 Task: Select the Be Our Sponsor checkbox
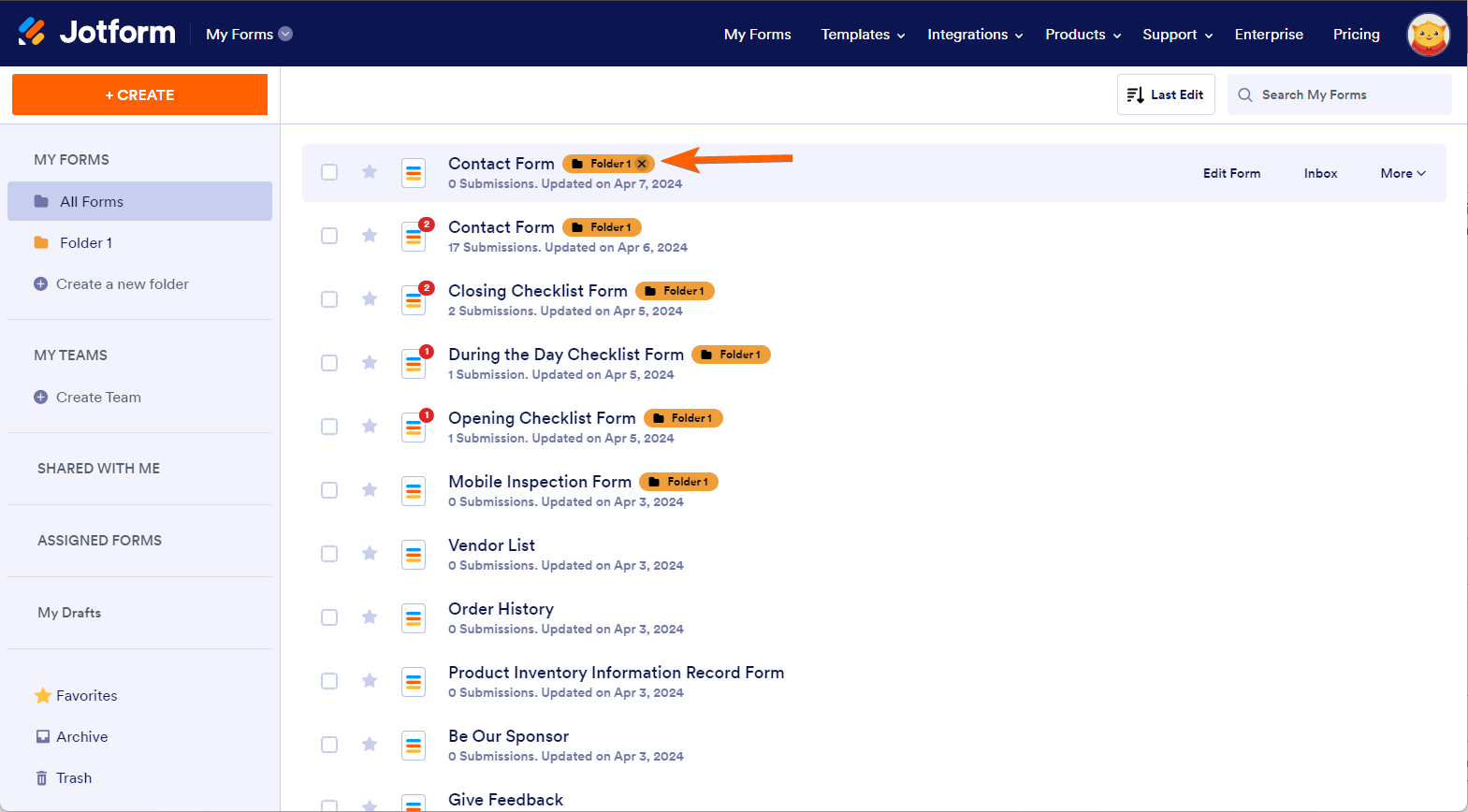pyautogui.click(x=329, y=745)
